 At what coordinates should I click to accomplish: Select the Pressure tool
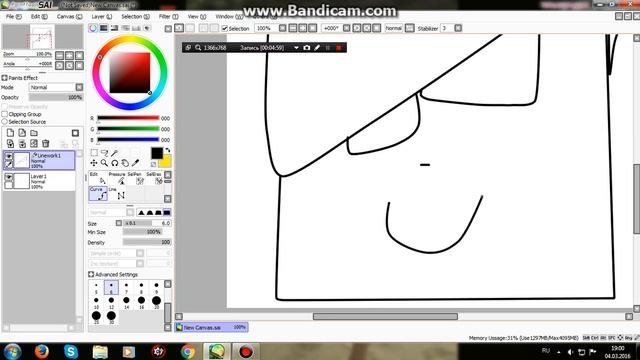coord(117,178)
